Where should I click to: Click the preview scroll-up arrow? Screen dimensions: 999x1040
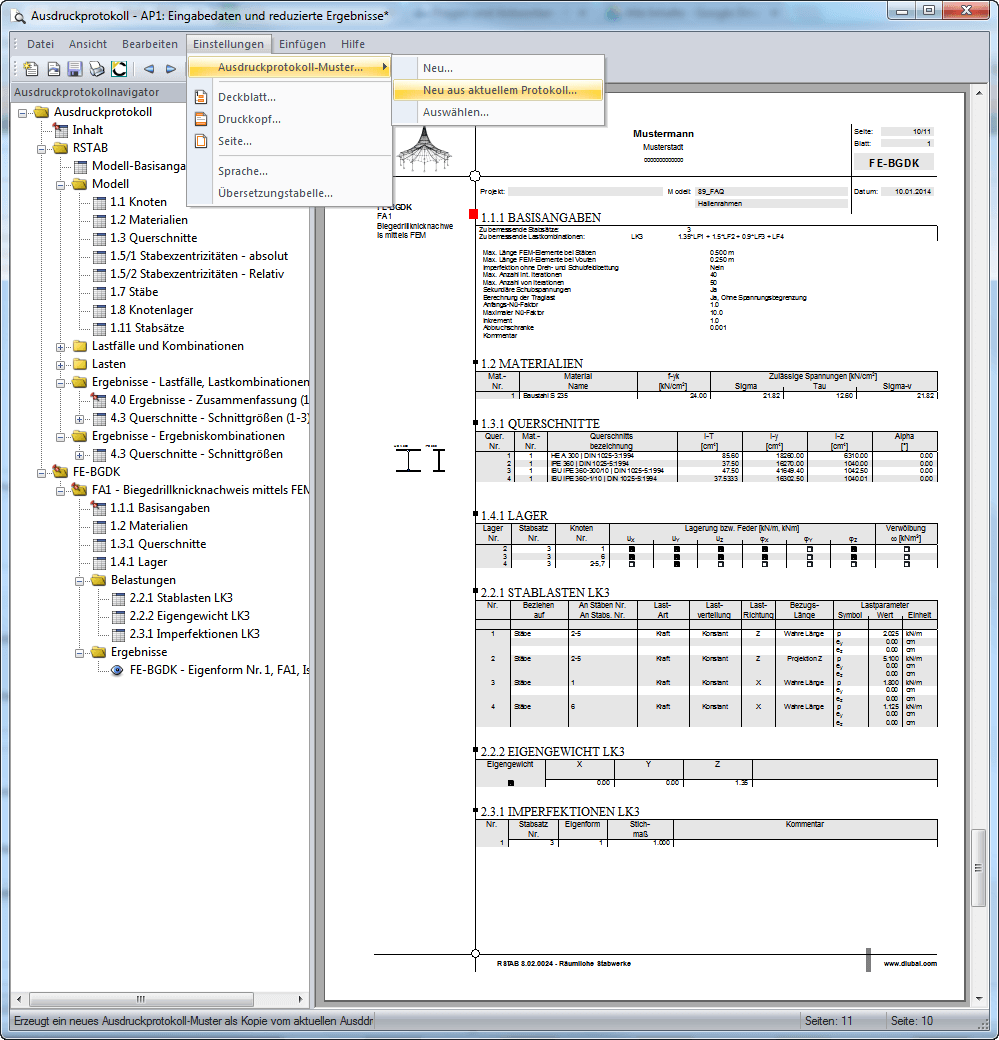coord(979,94)
